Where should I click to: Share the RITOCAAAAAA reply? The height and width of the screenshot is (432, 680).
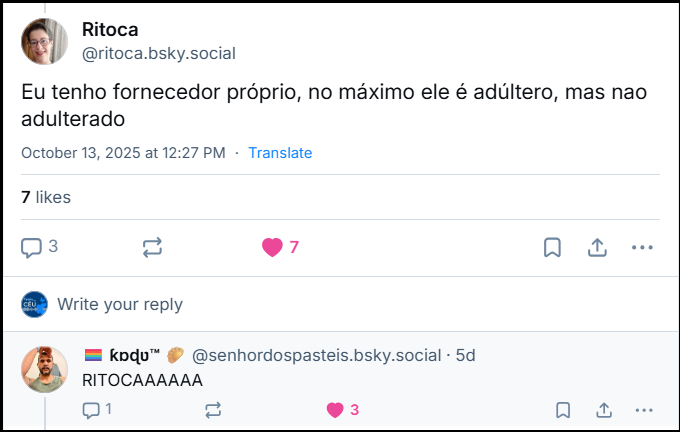coord(604,409)
